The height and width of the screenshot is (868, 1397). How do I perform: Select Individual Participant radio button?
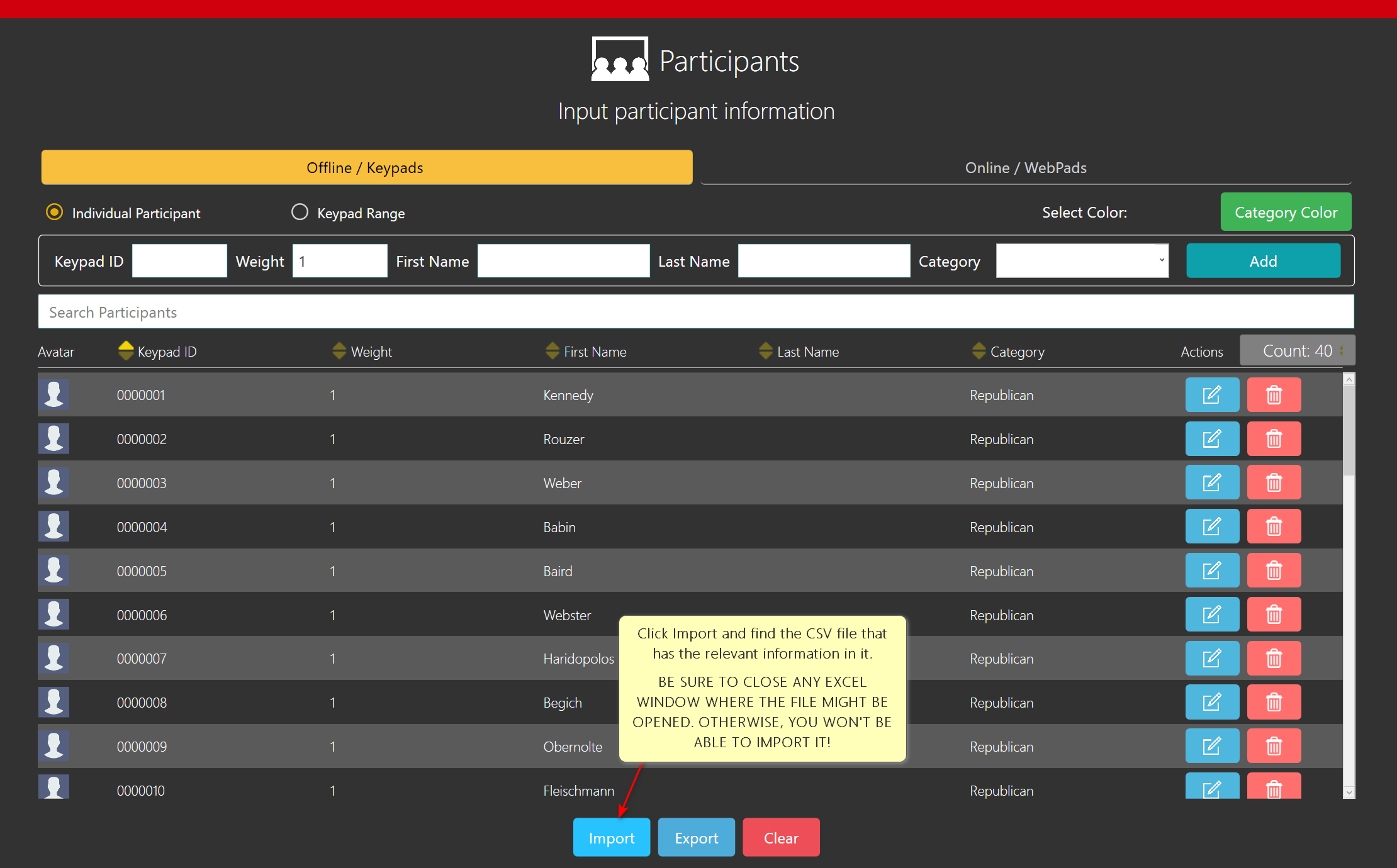coord(55,213)
